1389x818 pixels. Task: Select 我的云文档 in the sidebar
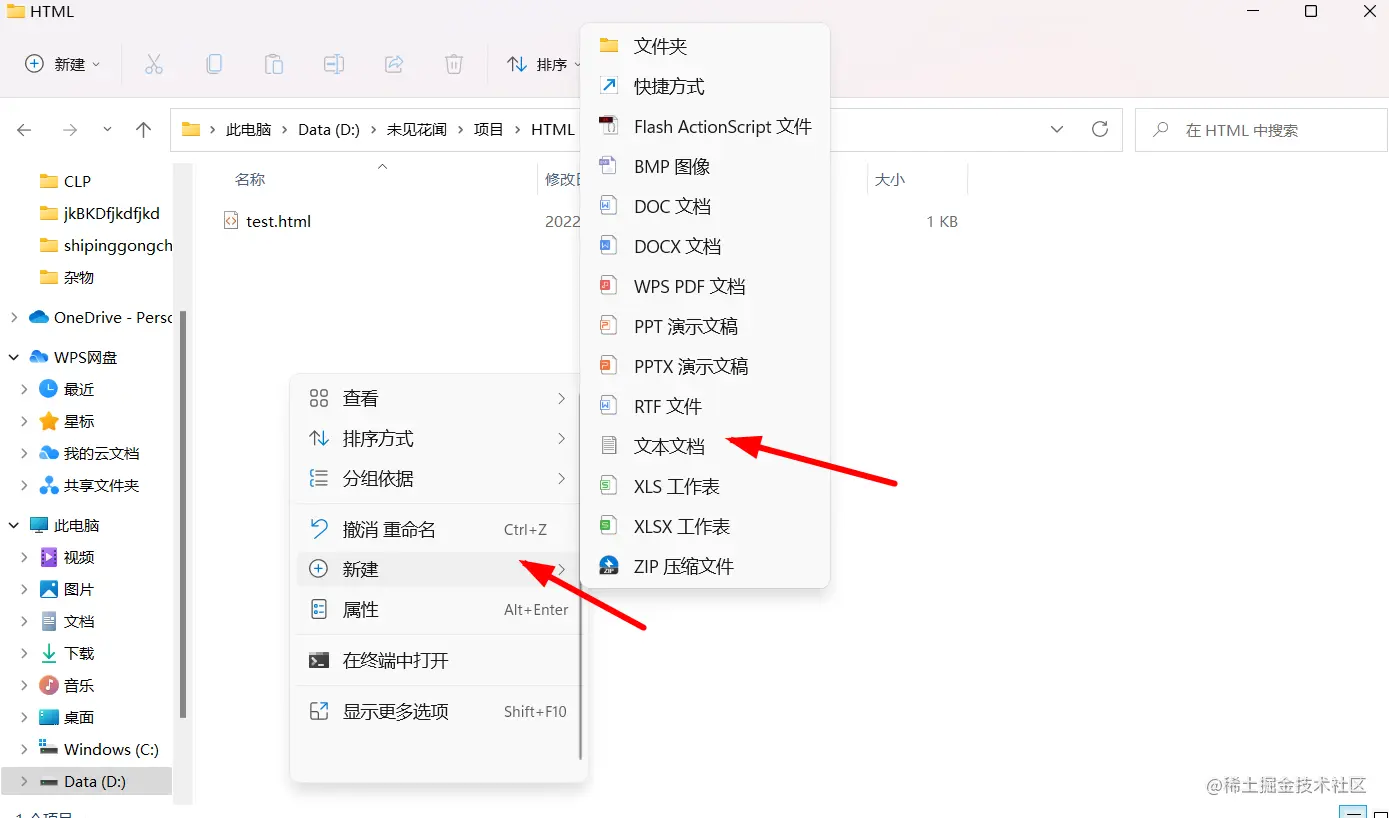(x=89, y=453)
